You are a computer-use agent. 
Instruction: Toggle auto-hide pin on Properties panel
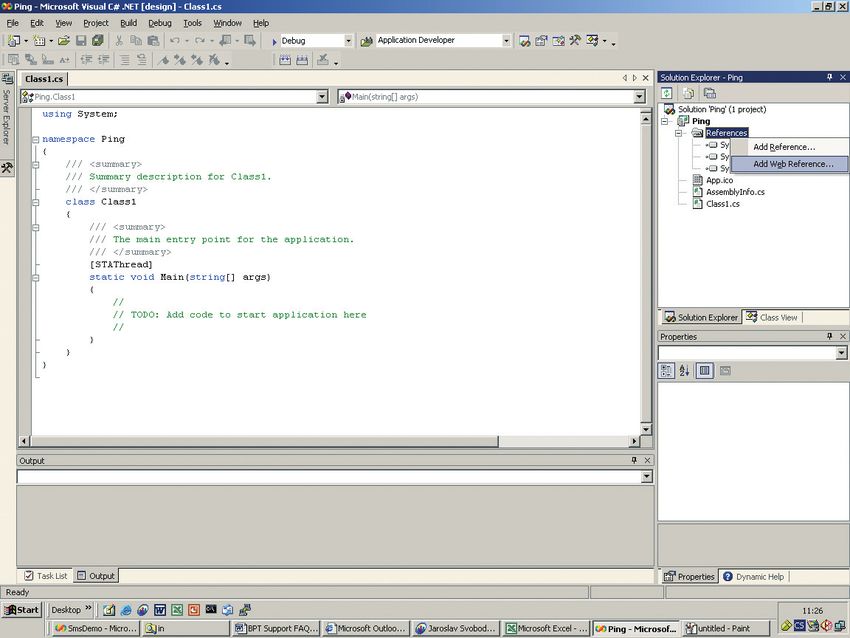point(829,337)
